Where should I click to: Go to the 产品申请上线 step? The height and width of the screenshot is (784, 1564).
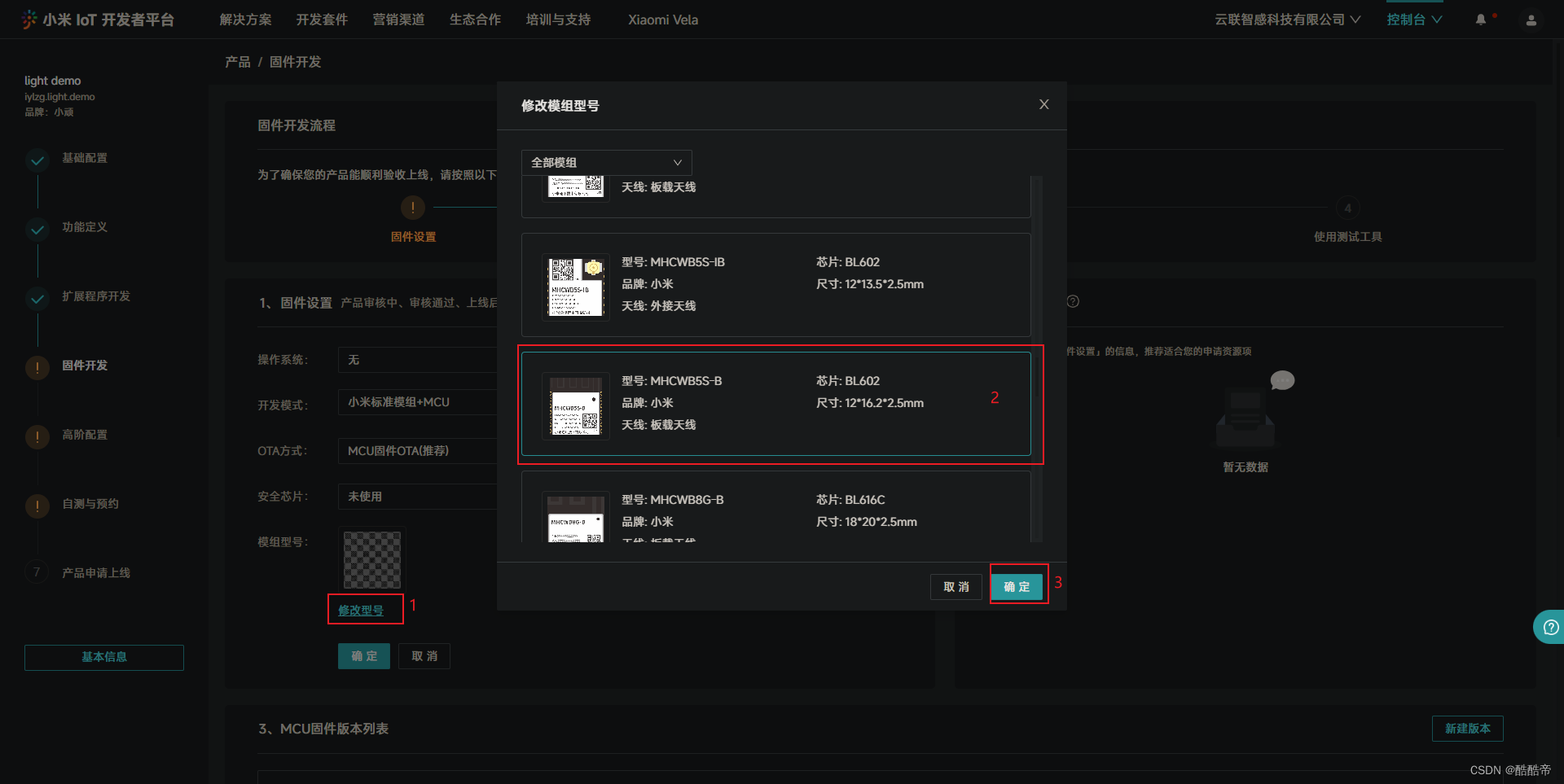[x=96, y=573]
